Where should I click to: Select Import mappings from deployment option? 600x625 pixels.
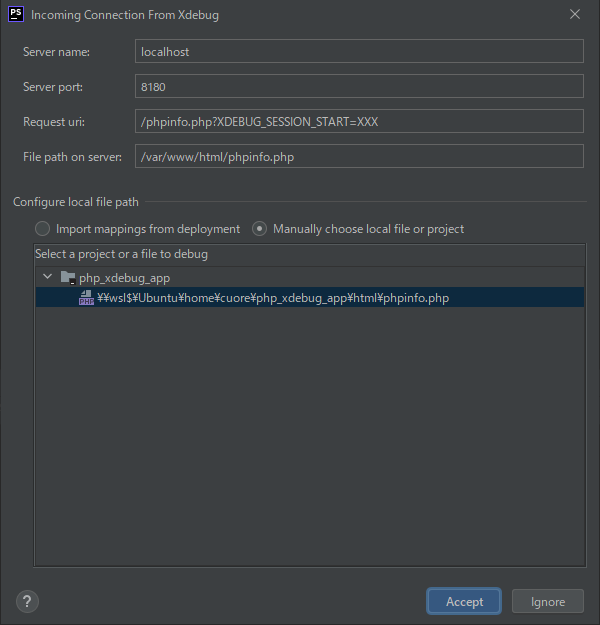(43, 229)
